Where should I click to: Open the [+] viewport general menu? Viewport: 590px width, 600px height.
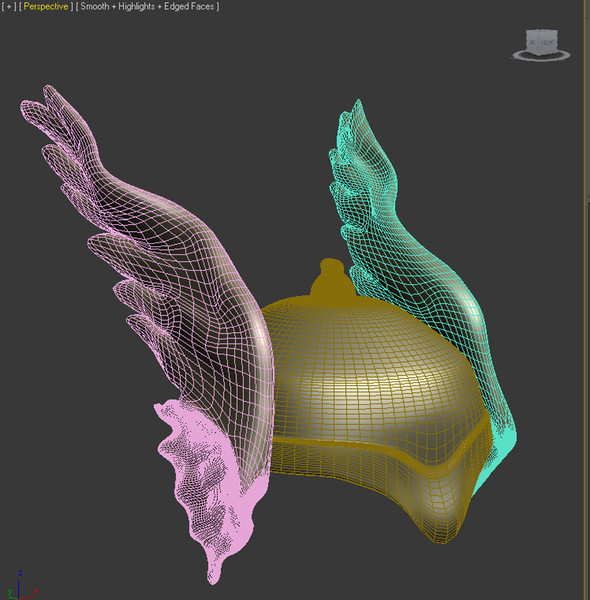point(9,7)
